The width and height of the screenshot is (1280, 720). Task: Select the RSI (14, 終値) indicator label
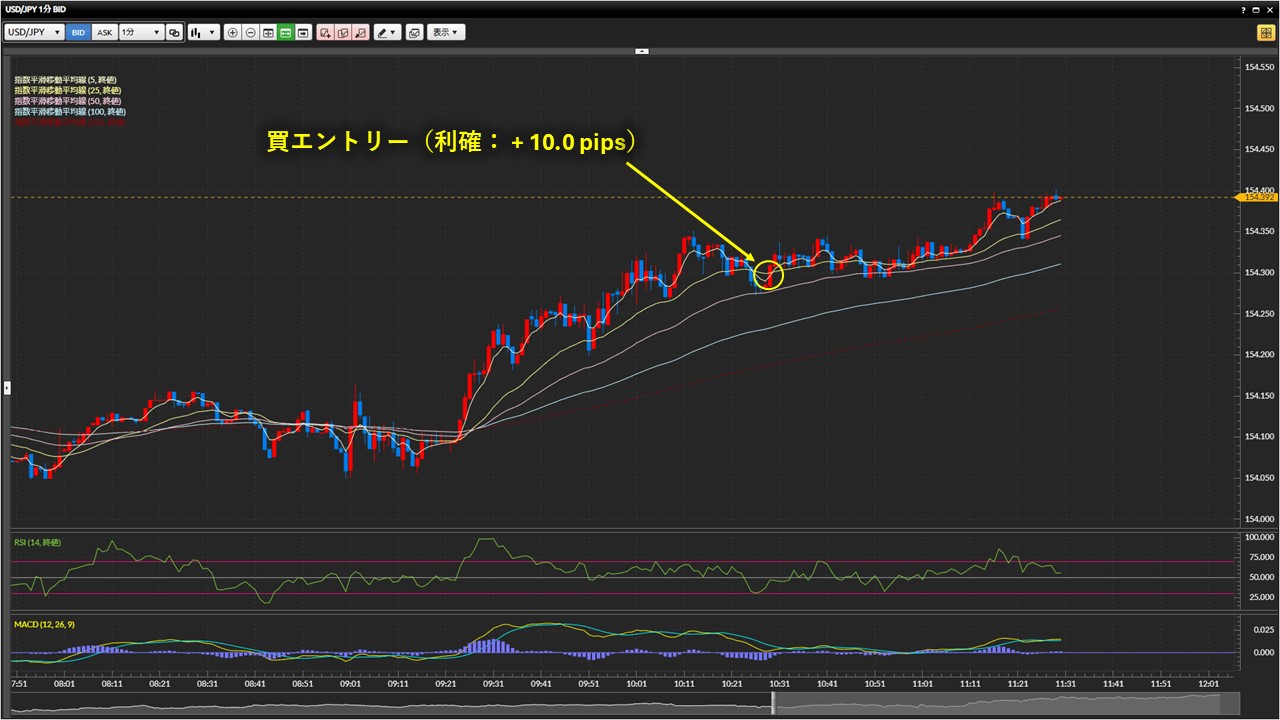click(x=37, y=542)
